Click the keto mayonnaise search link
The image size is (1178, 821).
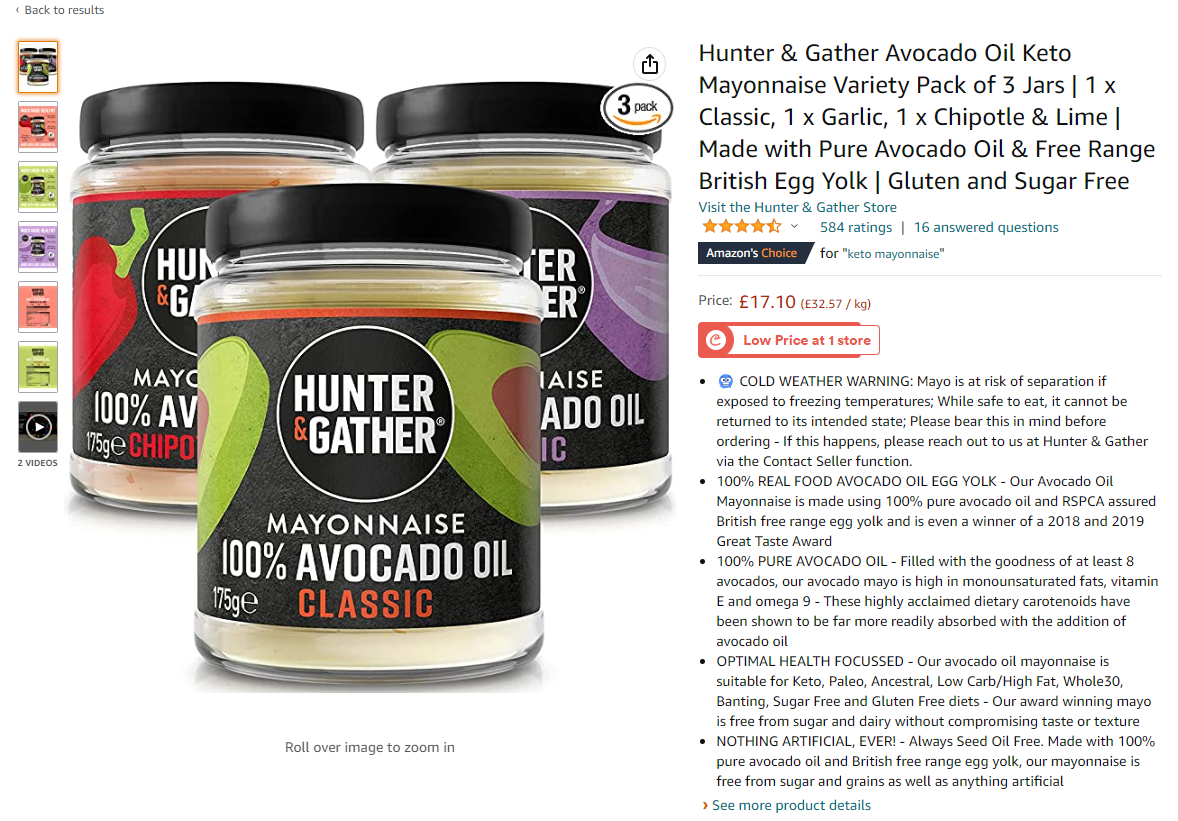893,254
